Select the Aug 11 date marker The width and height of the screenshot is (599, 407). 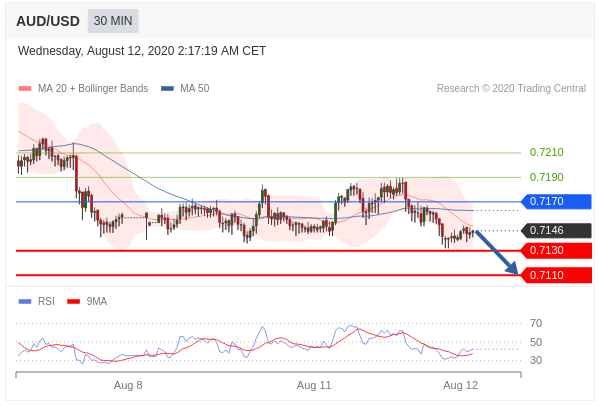(x=314, y=385)
